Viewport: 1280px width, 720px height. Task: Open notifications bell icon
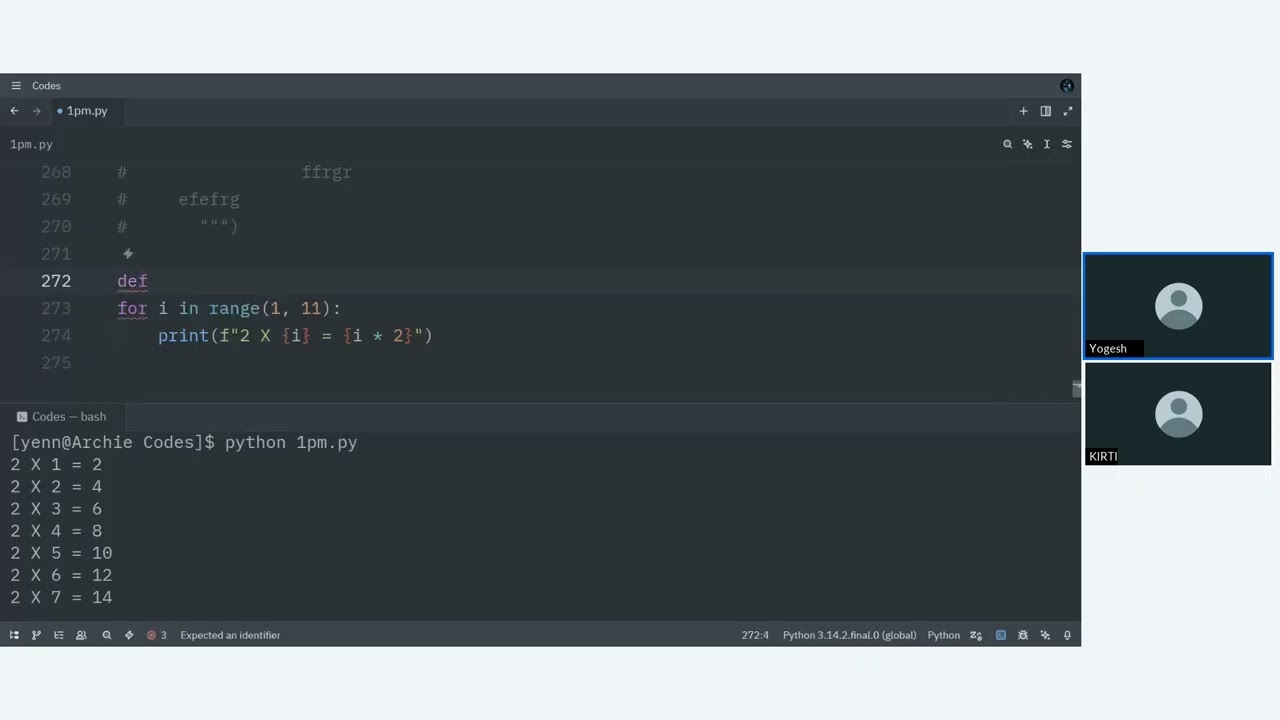pyautogui.click(x=1067, y=635)
